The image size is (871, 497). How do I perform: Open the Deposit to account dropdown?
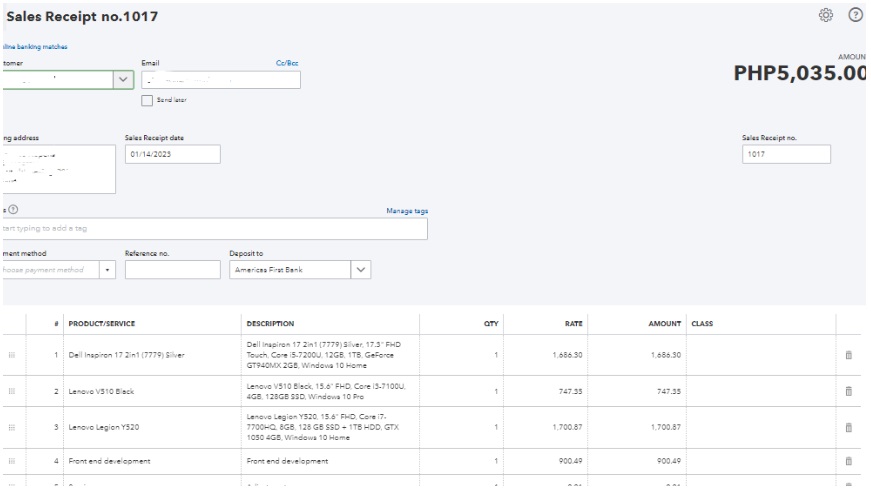pyautogui.click(x=360, y=270)
